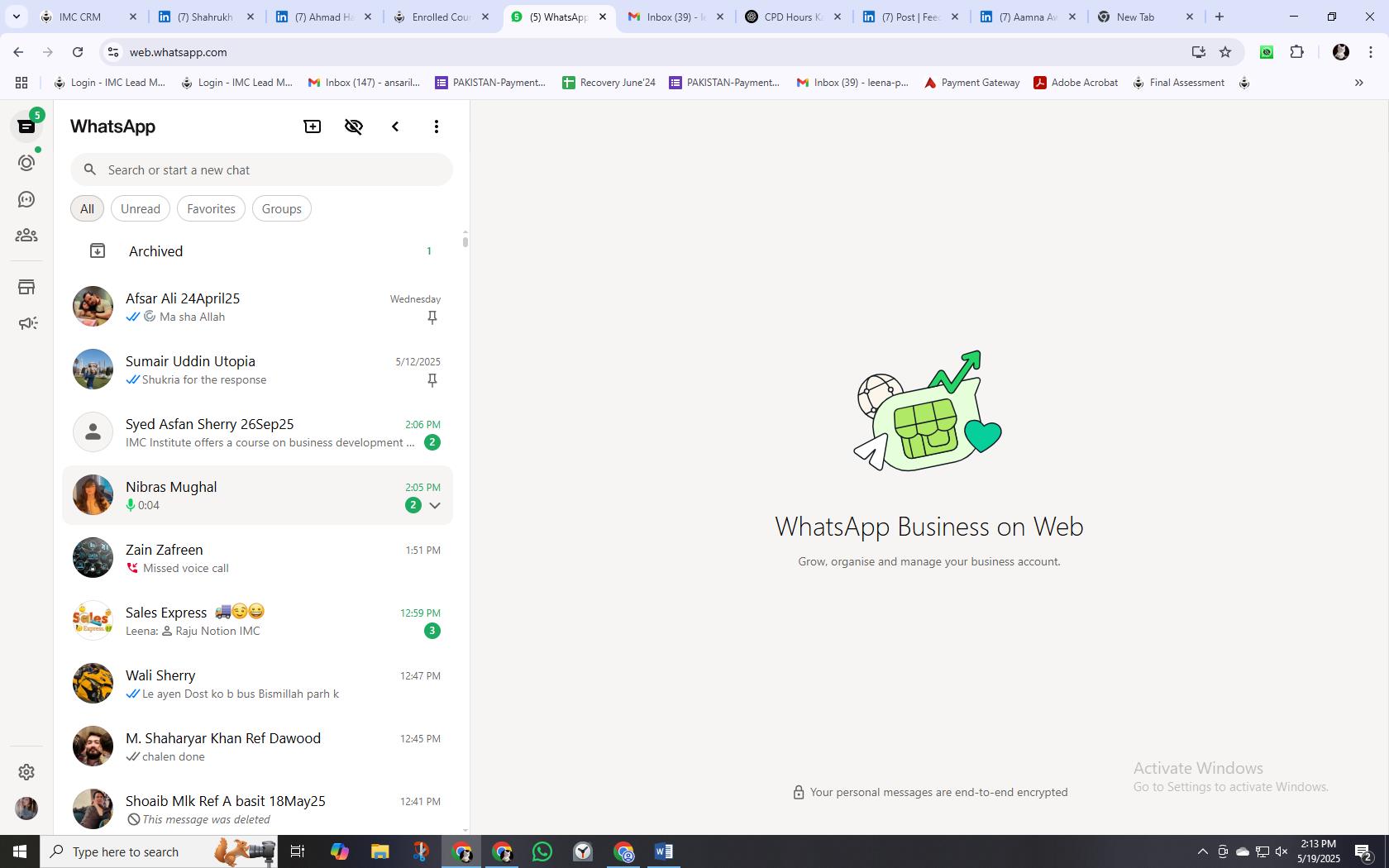Open chat with Zain Zafreen

[x=258, y=558]
